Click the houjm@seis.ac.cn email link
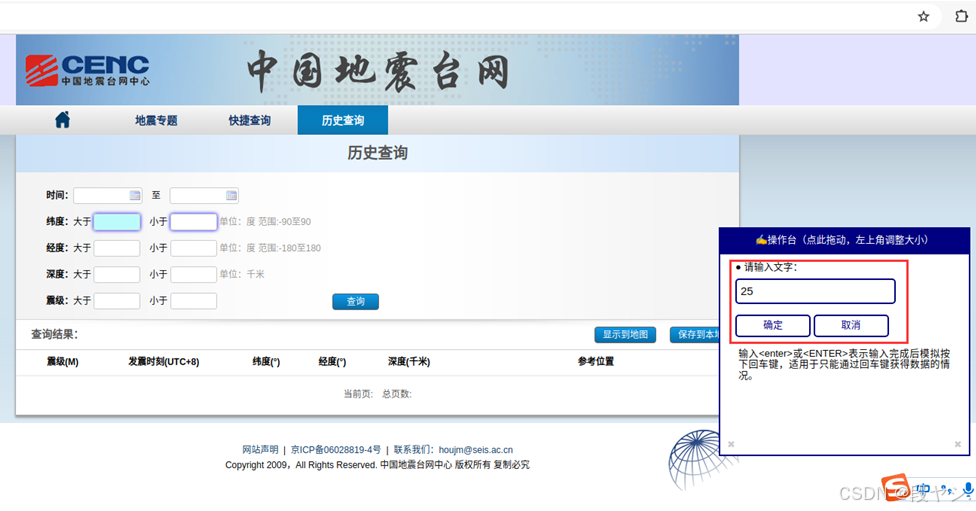This screenshot has width=976, height=511. (x=476, y=449)
